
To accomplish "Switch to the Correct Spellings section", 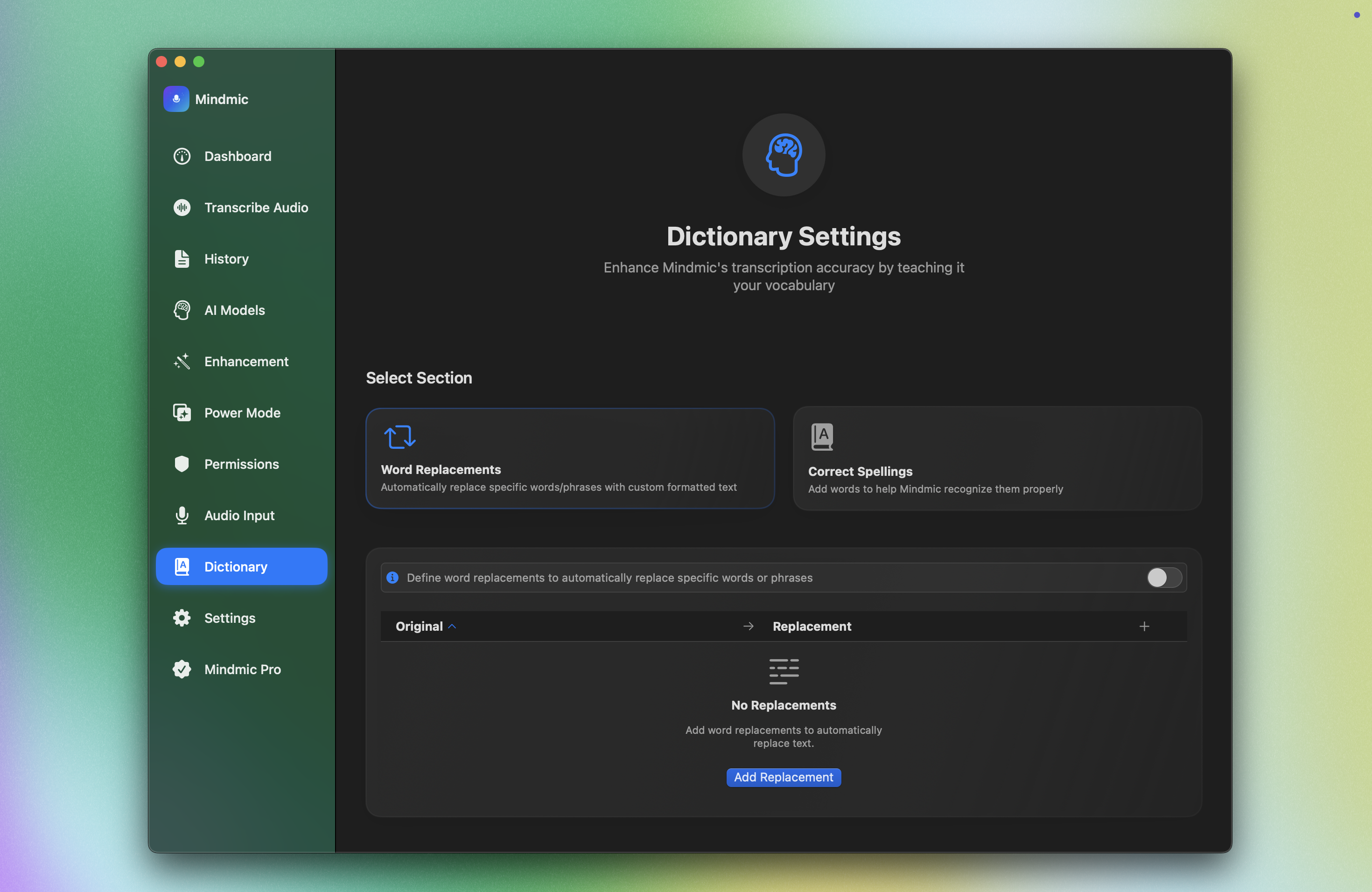I will pos(997,458).
